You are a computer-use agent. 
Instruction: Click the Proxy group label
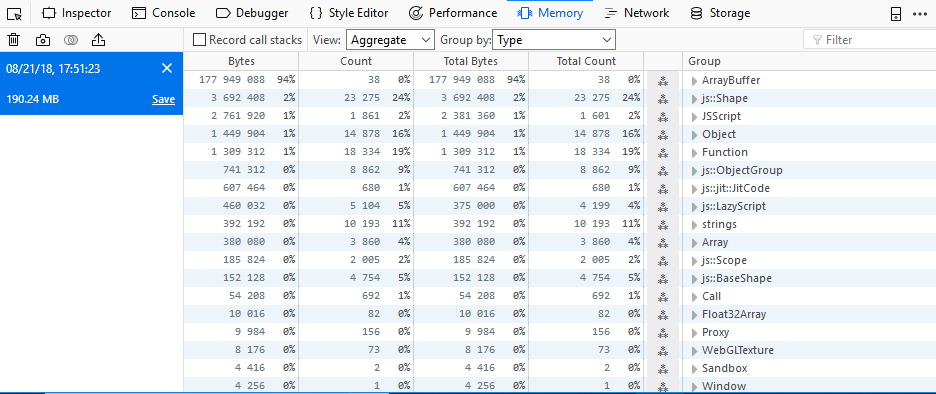click(x=715, y=333)
